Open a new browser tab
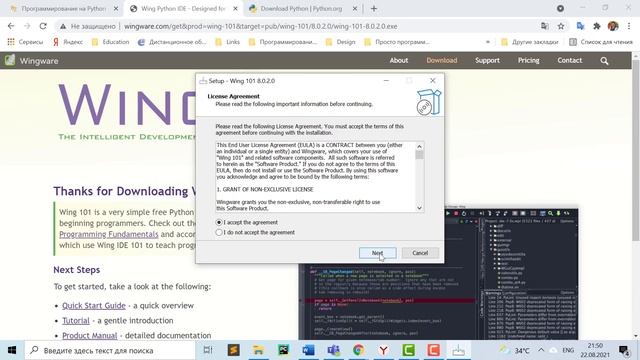The width and height of the screenshot is (640, 360). coord(374,9)
